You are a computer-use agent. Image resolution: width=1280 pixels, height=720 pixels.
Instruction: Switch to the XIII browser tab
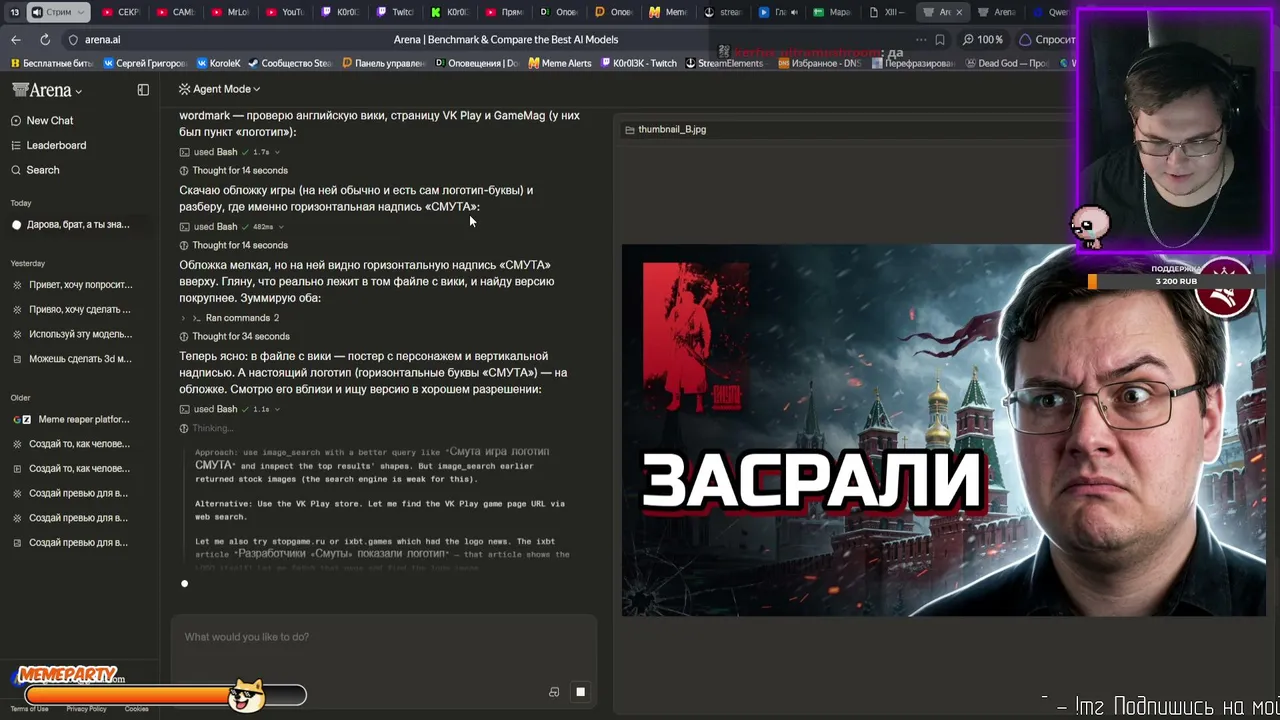(887, 13)
